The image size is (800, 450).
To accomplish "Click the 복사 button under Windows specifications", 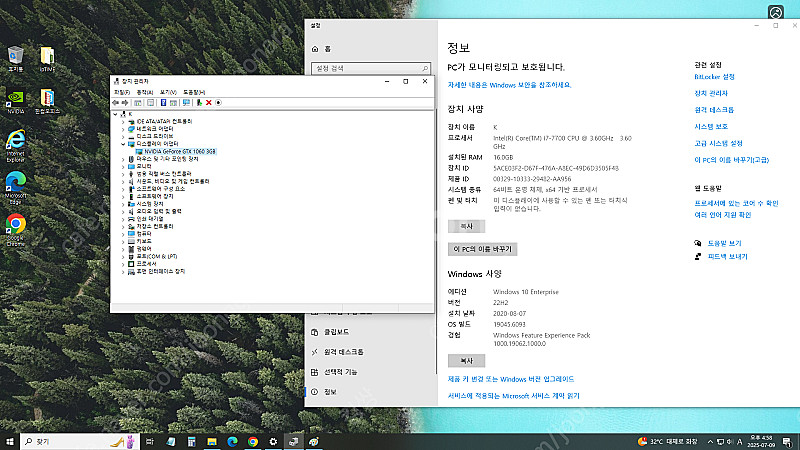I will 466,361.
